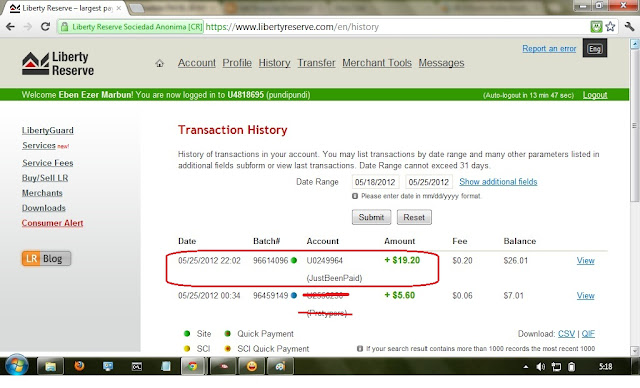Open the Merchant Tools menu
Screen dimensions: 640x388
(377, 63)
